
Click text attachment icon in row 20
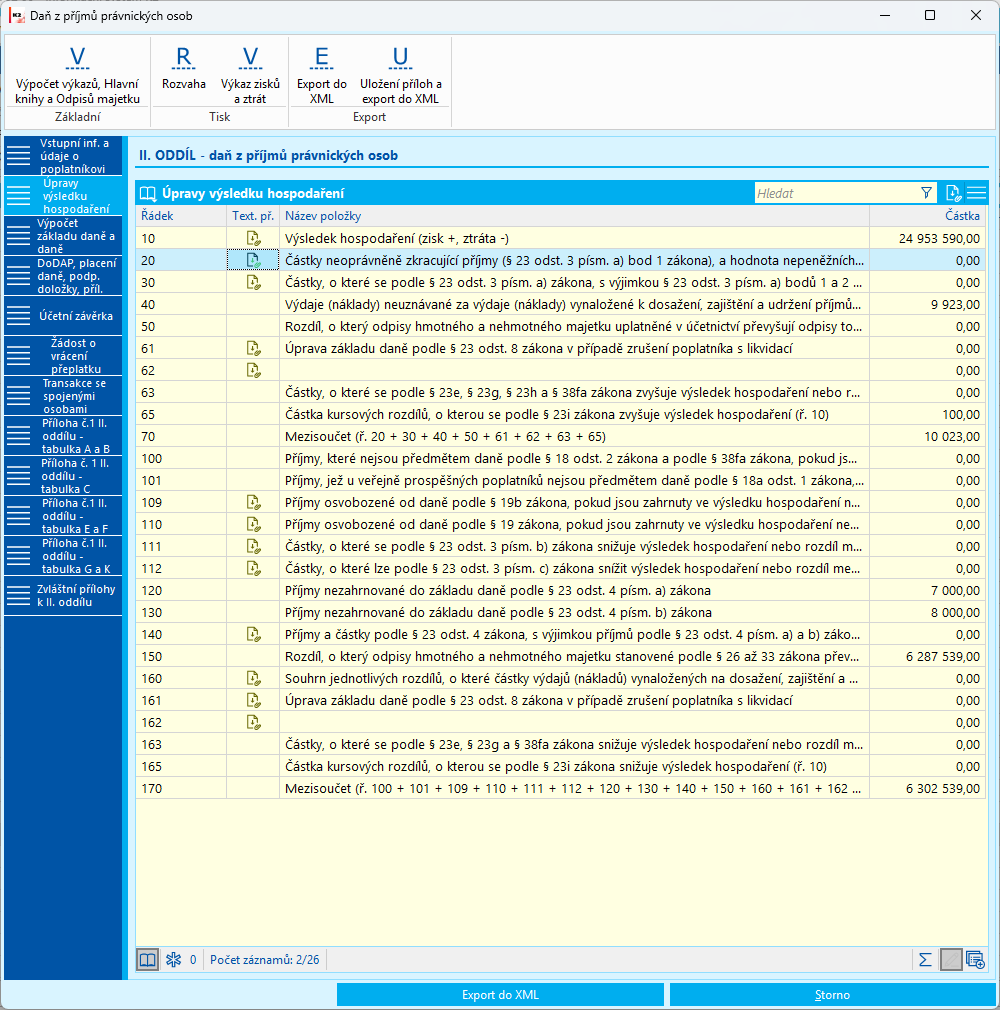tap(253, 260)
